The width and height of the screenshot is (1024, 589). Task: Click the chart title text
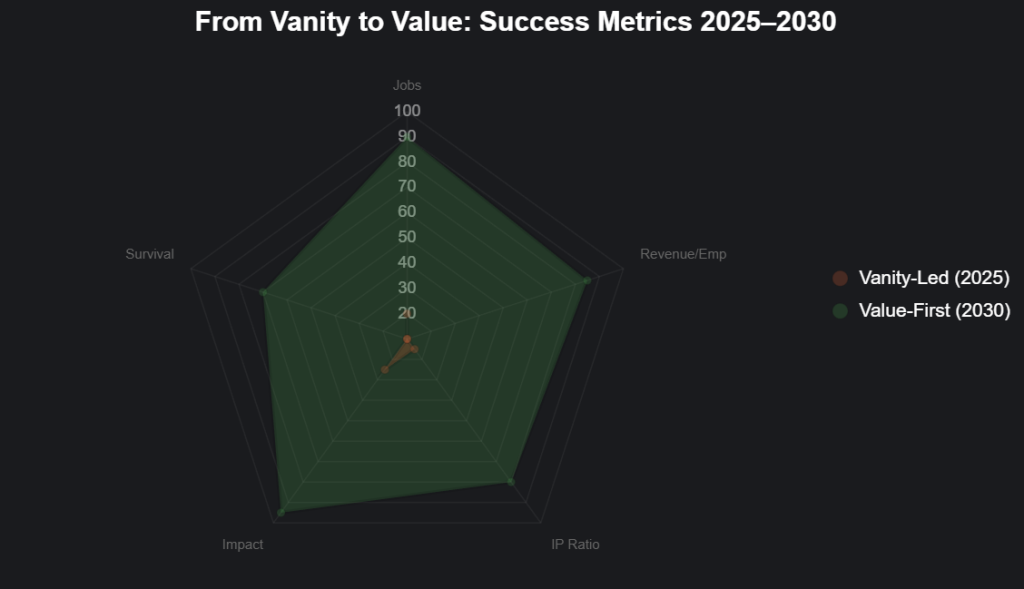point(515,22)
